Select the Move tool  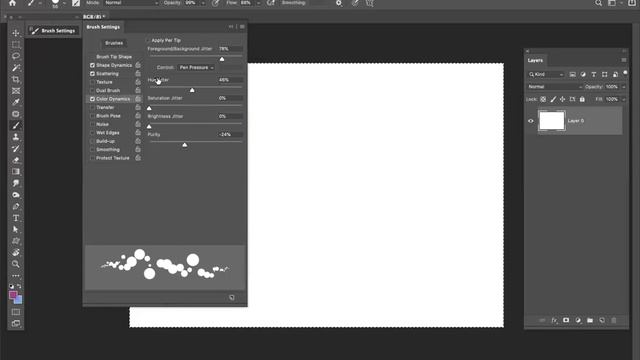tap(16, 33)
